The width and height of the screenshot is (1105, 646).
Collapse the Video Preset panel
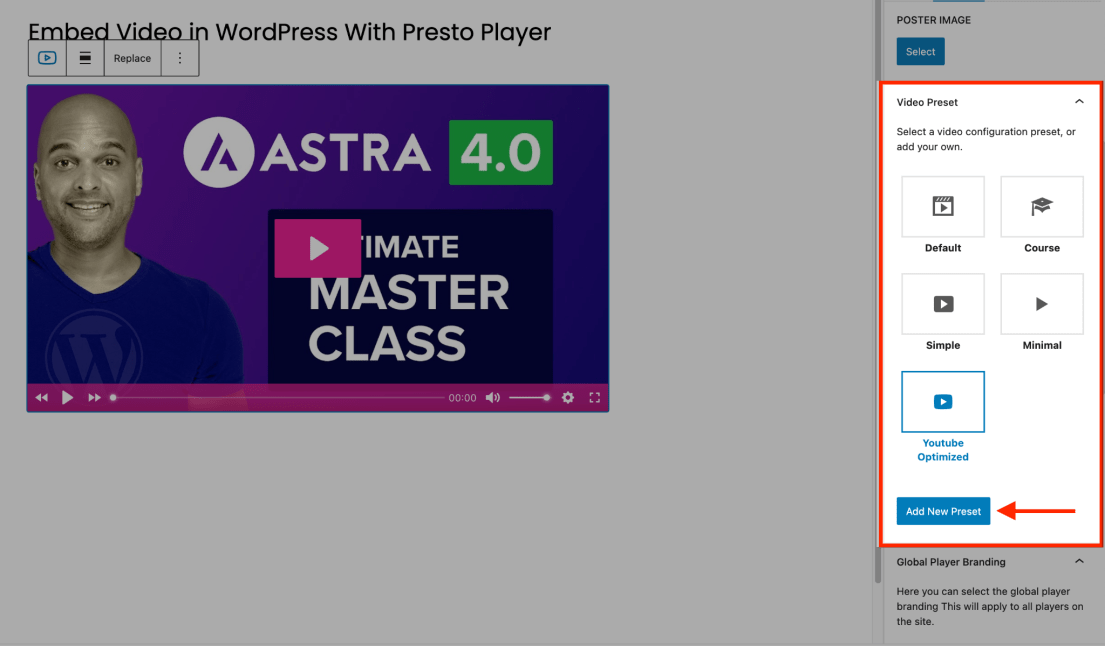coord(1079,101)
